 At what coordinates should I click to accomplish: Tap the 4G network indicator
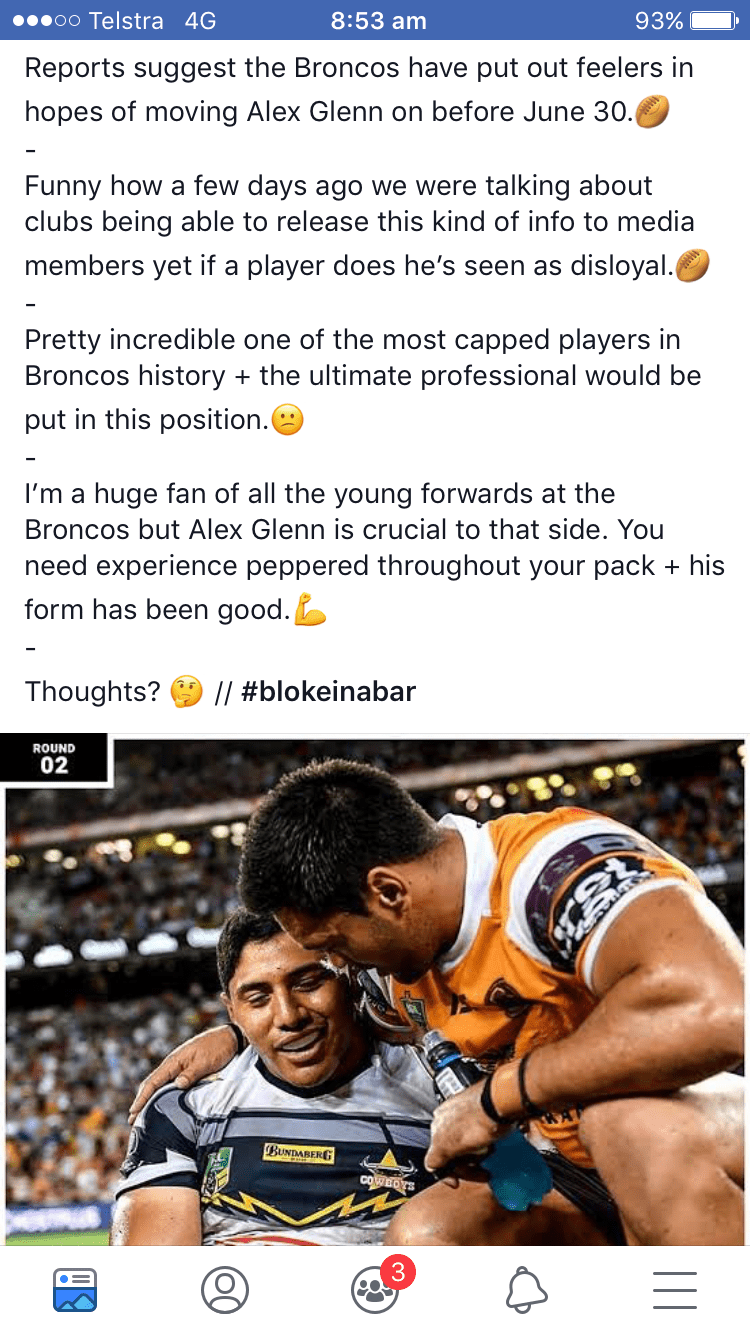(x=200, y=20)
